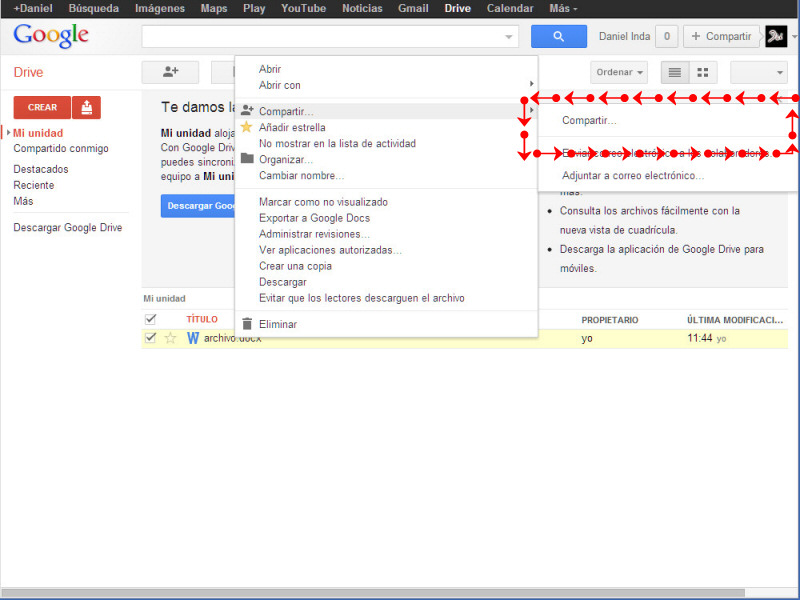Open Destacados in sidebar
The width and height of the screenshot is (800, 600).
(x=41, y=169)
